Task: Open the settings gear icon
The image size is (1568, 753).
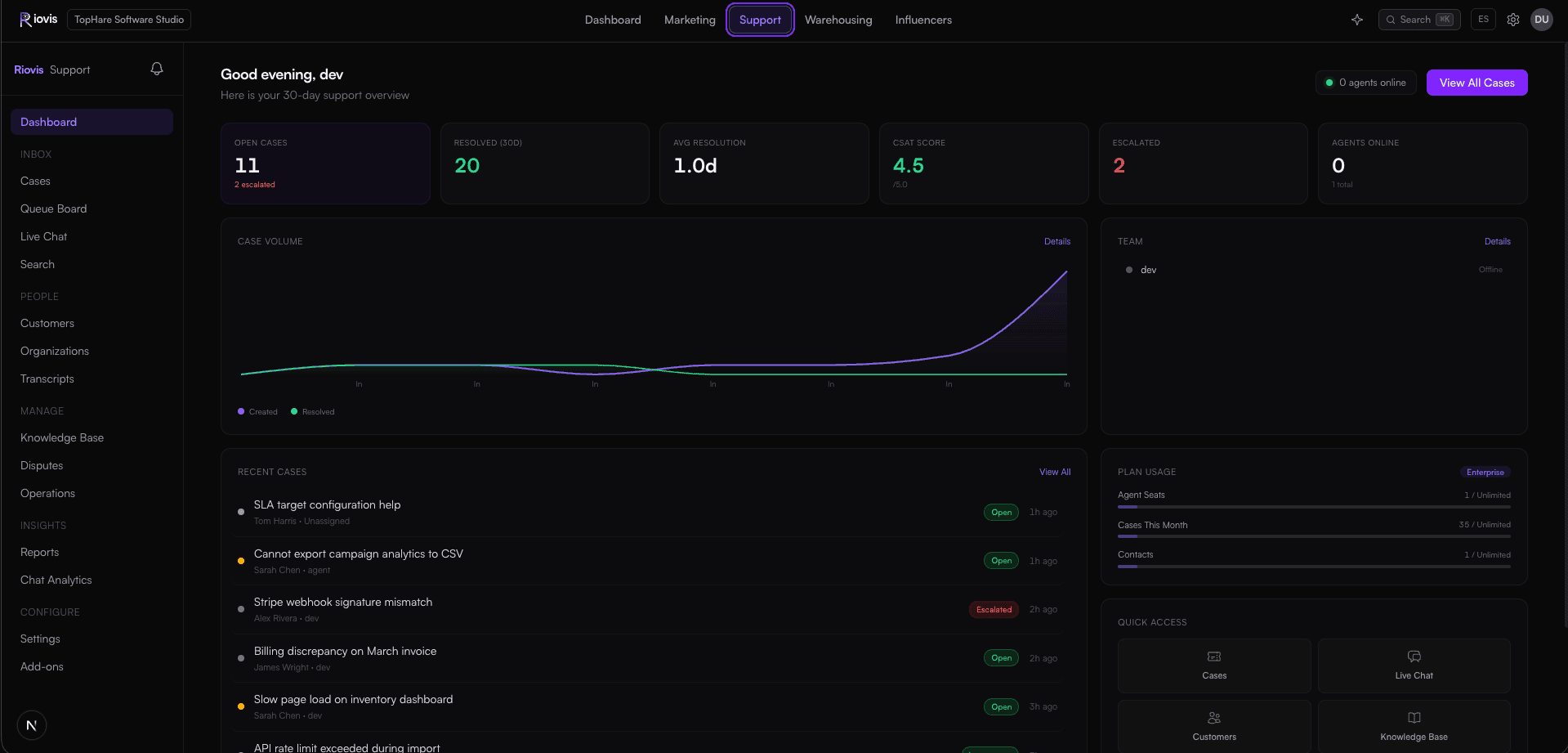Action: point(1513,20)
